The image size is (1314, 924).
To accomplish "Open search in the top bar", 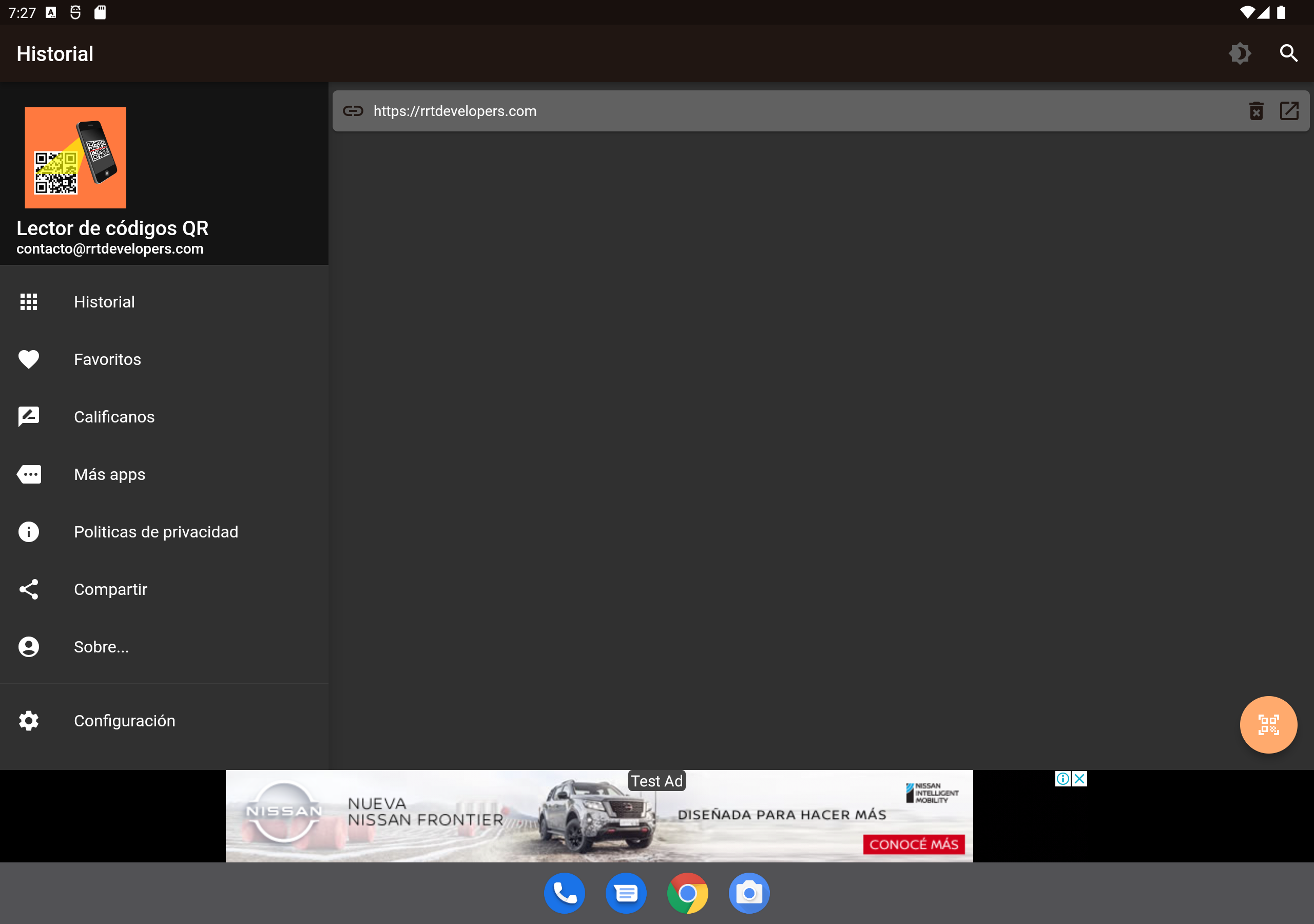I will click(1288, 54).
